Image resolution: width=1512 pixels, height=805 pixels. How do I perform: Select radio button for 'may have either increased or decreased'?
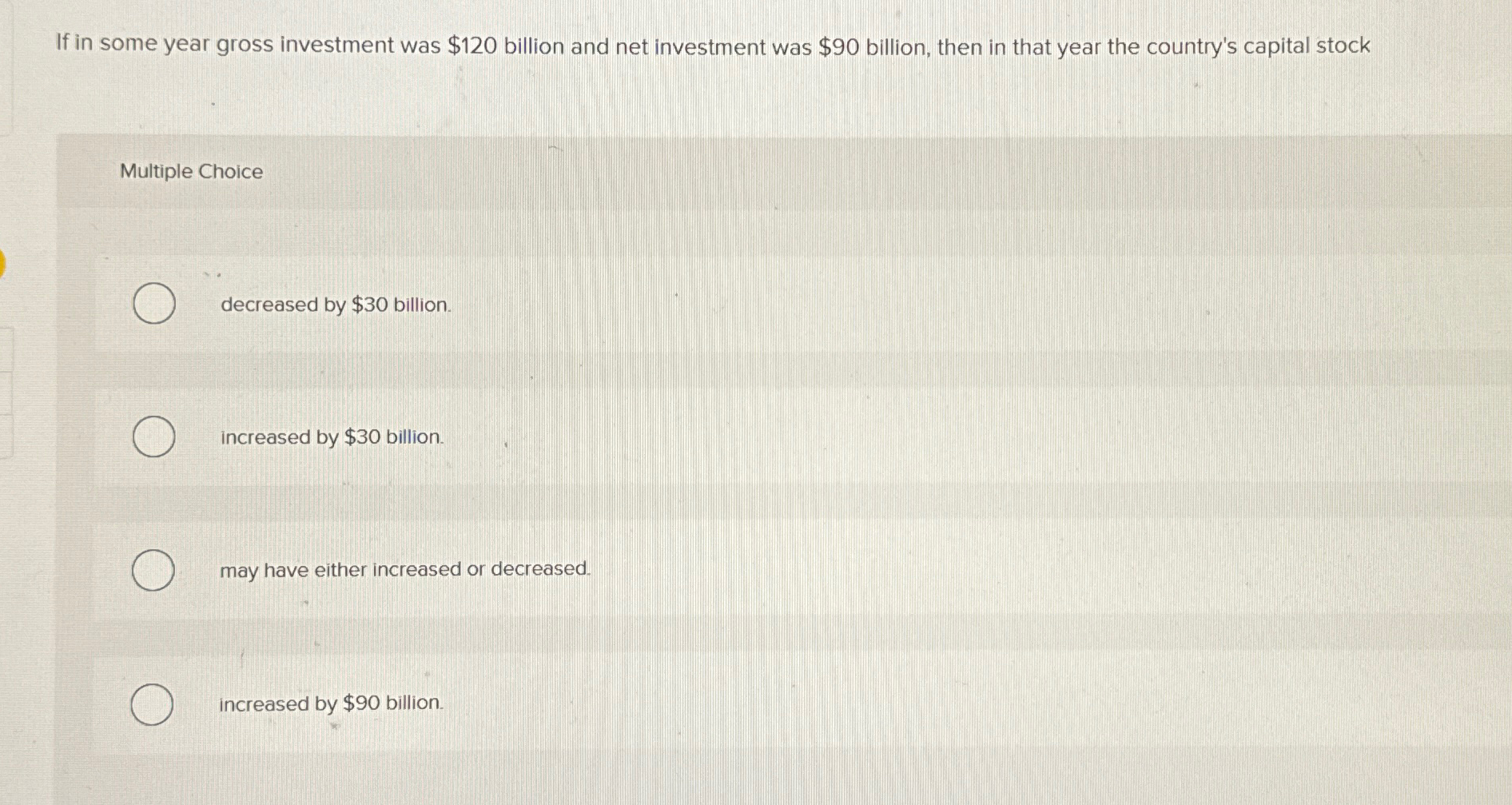[153, 570]
